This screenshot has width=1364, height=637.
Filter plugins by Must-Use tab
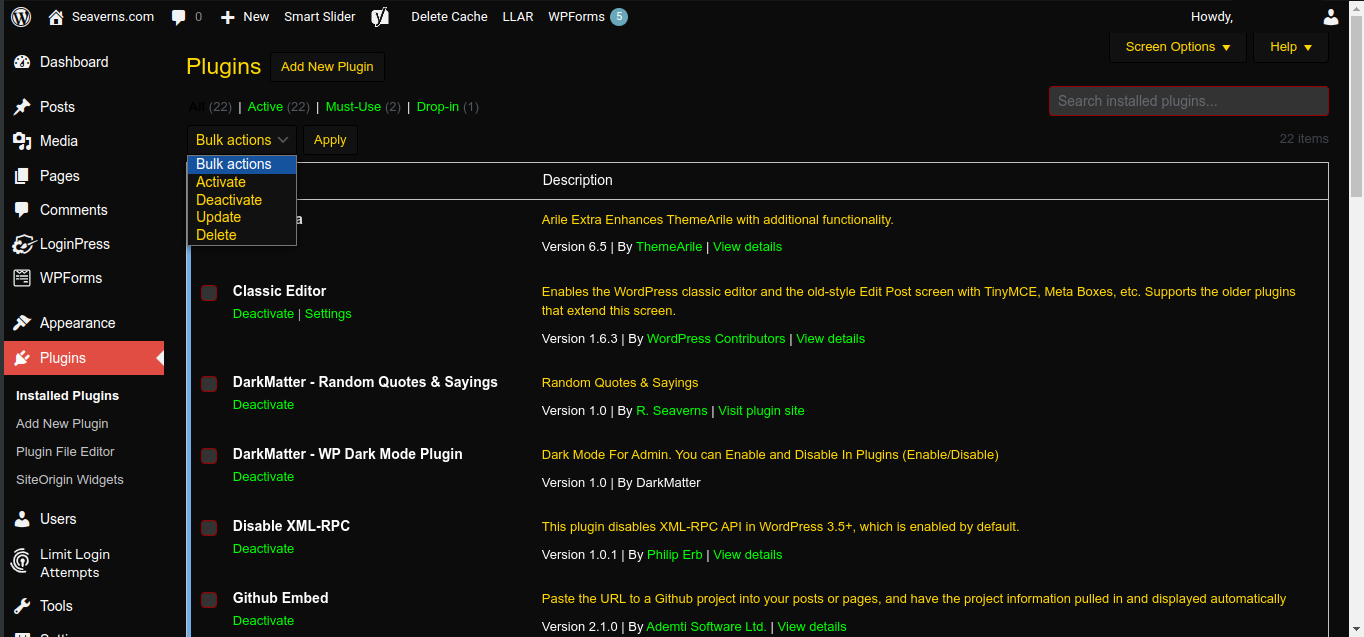(353, 107)
